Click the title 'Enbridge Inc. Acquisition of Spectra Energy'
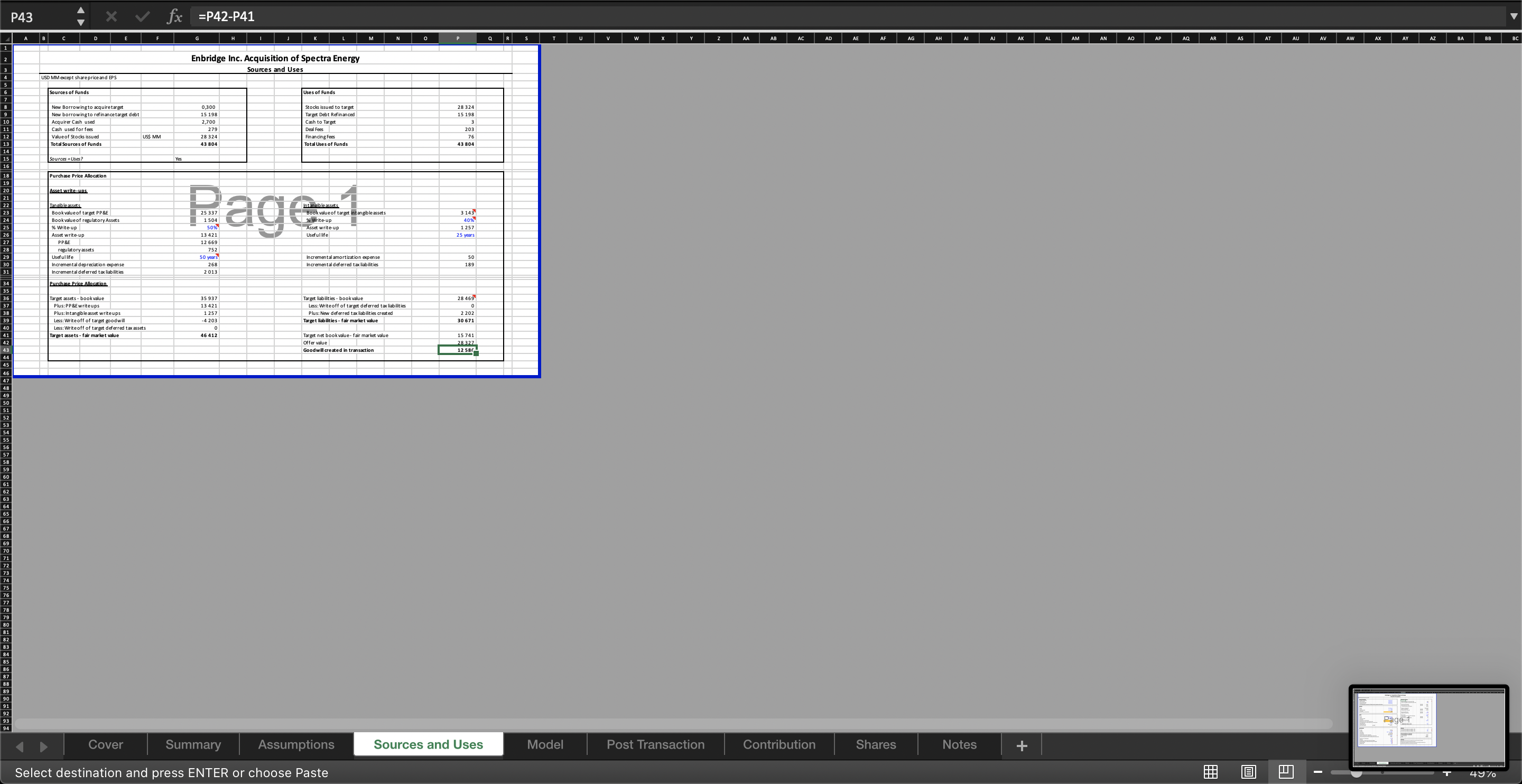Viewport: 1522px width, 784px height. point(275,58)
